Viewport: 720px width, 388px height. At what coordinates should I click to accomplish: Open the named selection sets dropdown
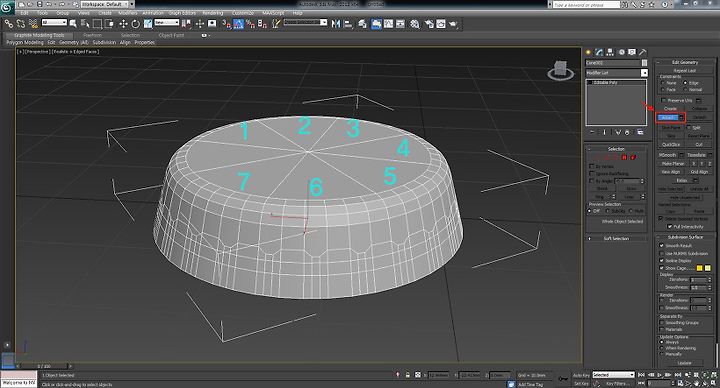[x=305, y=22]
